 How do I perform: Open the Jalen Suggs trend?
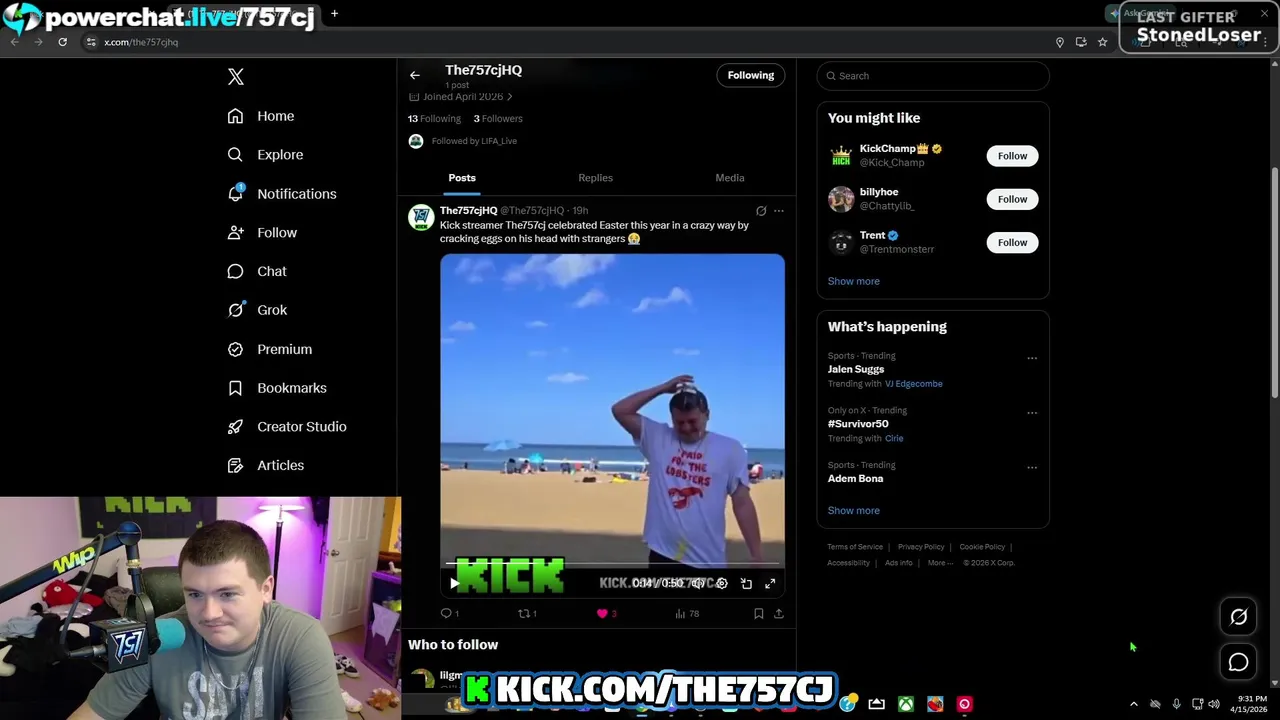pos(856,369)
